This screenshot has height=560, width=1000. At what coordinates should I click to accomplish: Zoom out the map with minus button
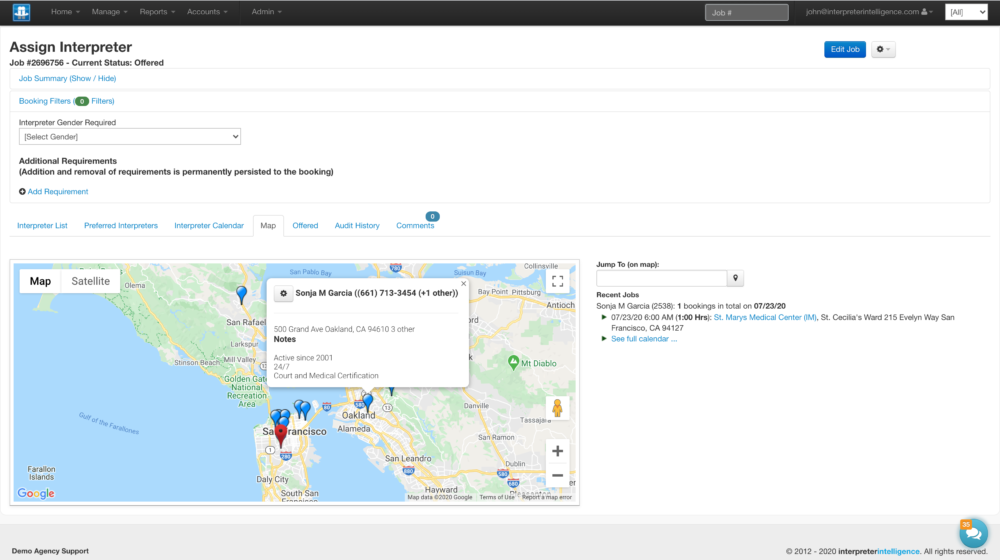pos(557,475)
